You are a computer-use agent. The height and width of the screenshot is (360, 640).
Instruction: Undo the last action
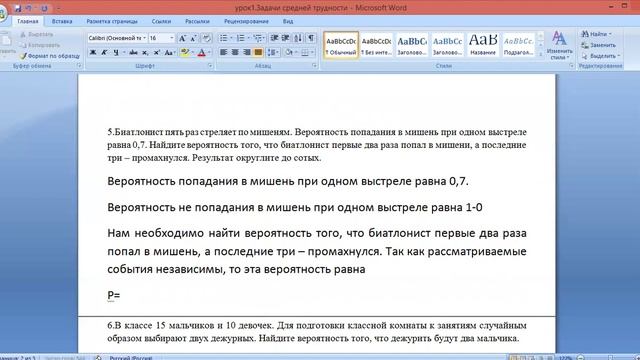(x=29, y=8)
